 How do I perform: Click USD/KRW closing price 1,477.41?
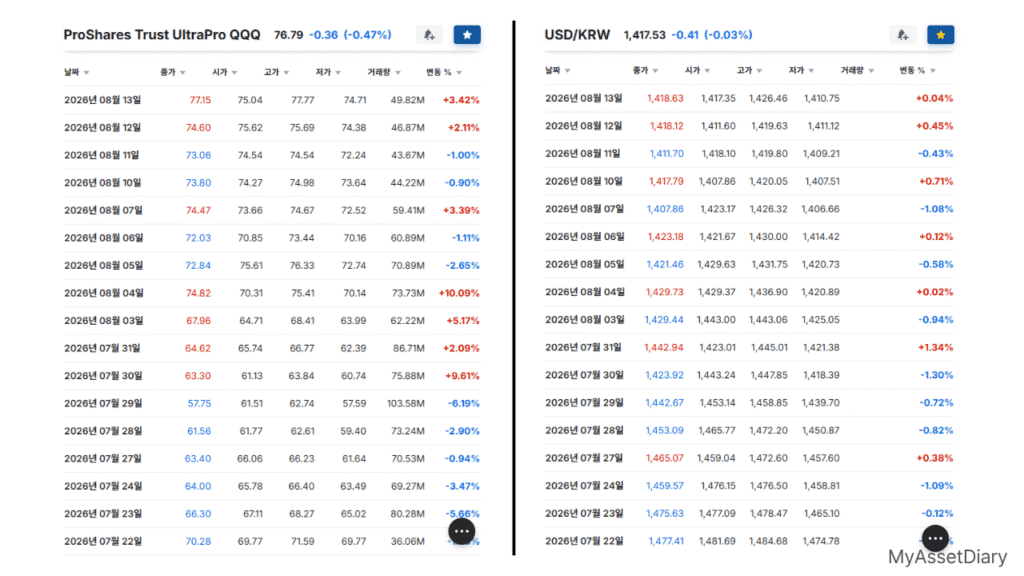[x=666, y=541]
